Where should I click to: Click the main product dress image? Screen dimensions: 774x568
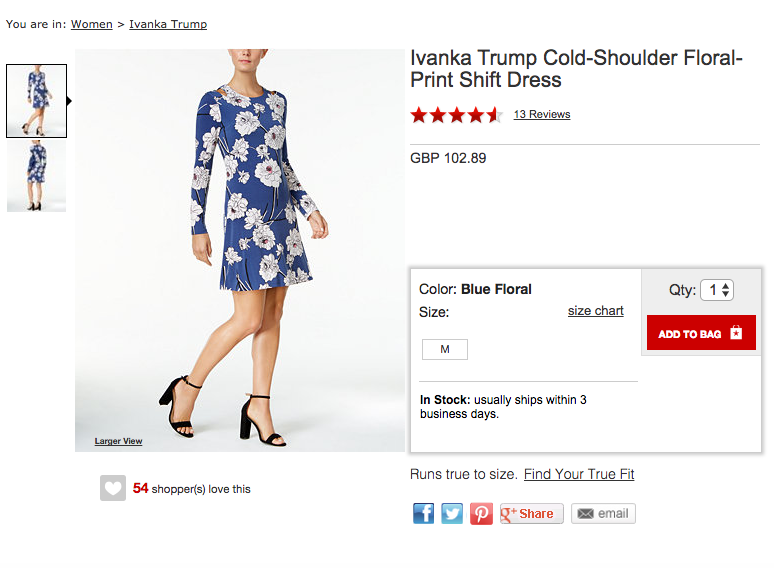click(240, 250)
